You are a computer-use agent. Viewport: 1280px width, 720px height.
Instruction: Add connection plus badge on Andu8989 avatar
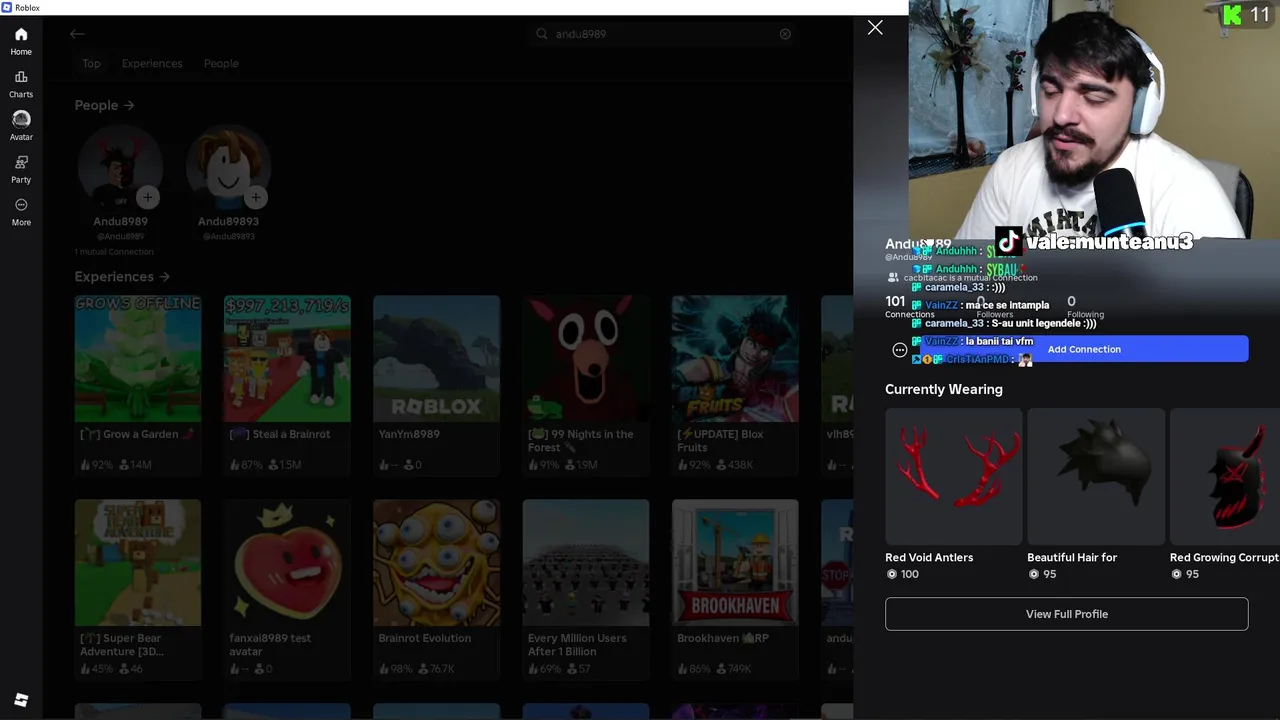(x=147, y=197)
